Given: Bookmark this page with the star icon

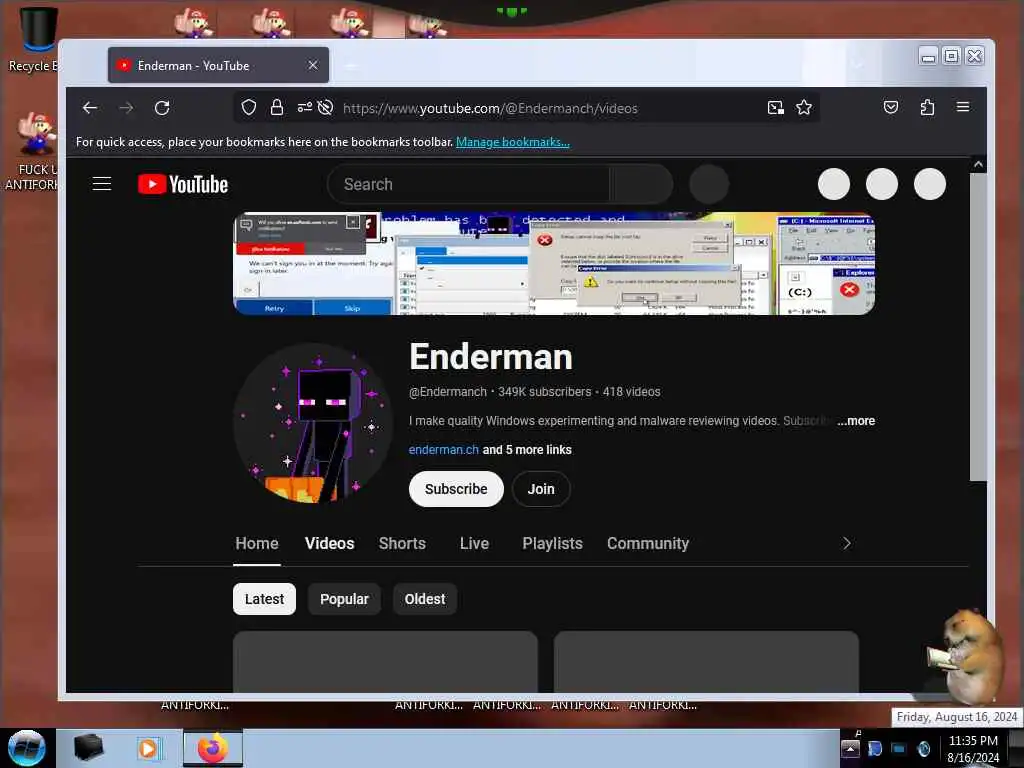Looking at the screenshot, I should (804, 108).
